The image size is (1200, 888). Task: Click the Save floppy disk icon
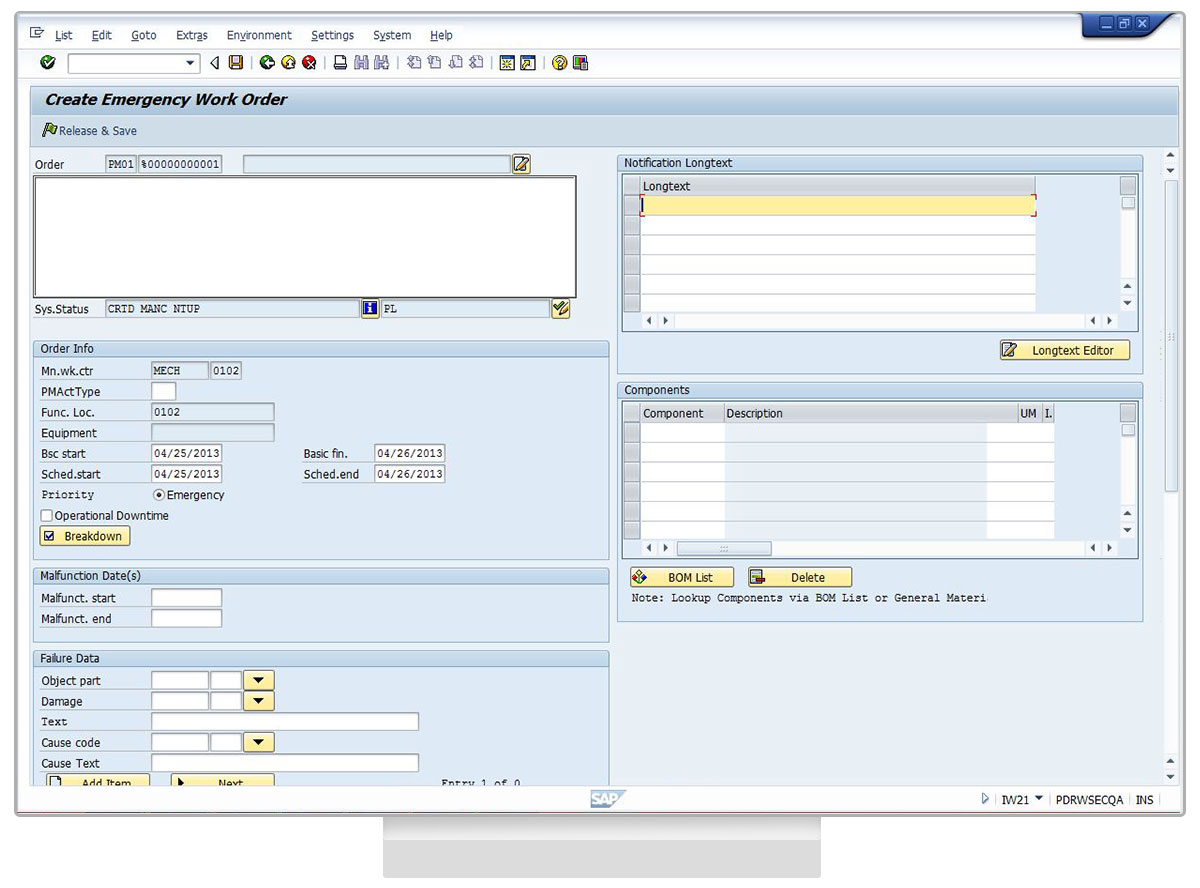coord(236,63)
